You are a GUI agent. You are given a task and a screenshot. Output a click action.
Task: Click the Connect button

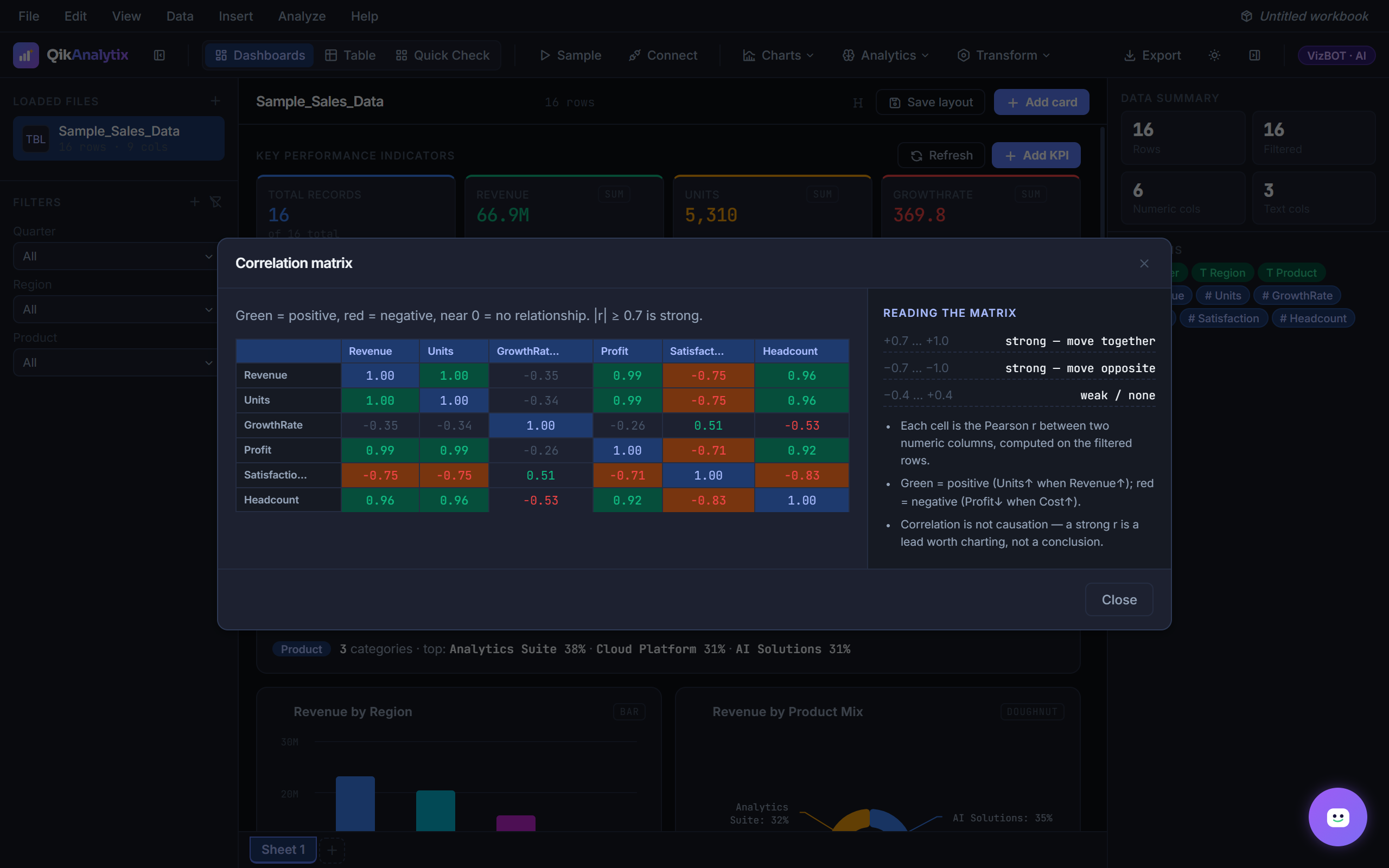[663, 55]
